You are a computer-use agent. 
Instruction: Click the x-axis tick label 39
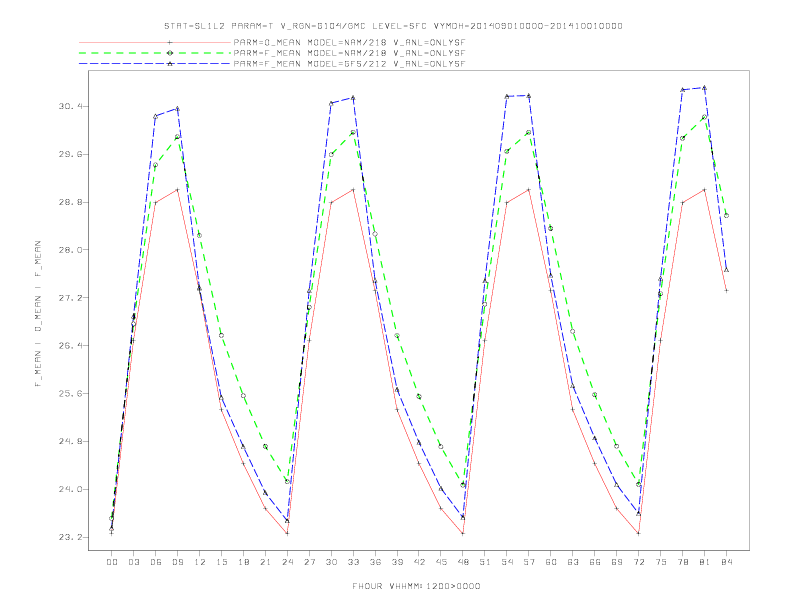[397, 562]
